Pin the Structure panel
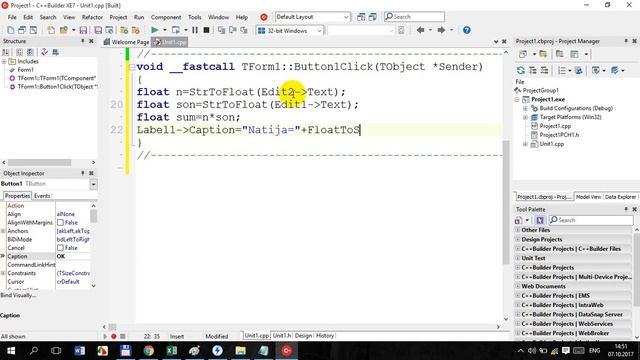640x360 pixels. pyautogui.click(x=82, y=41)
